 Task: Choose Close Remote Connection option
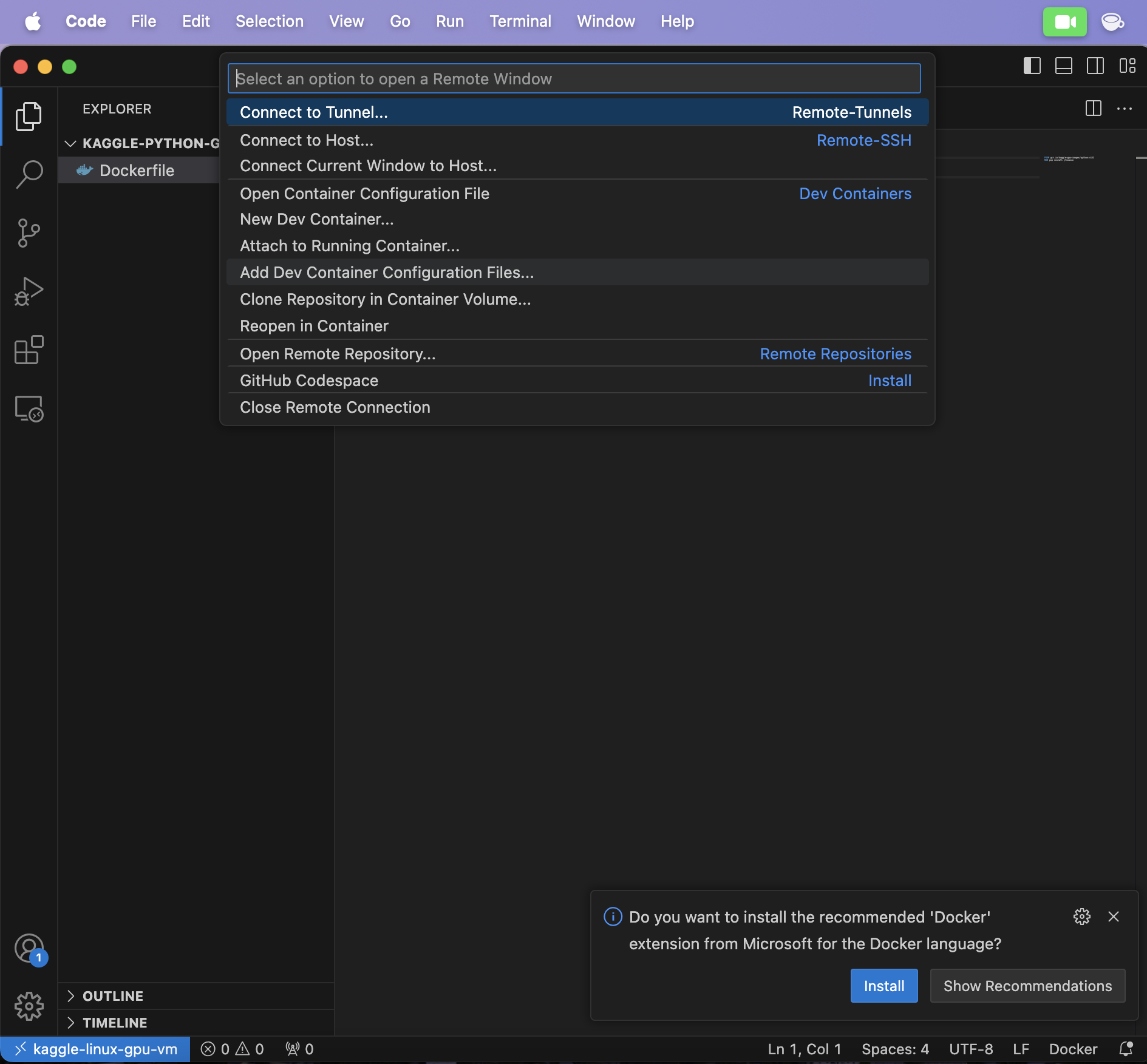click(x=577, y=407)
